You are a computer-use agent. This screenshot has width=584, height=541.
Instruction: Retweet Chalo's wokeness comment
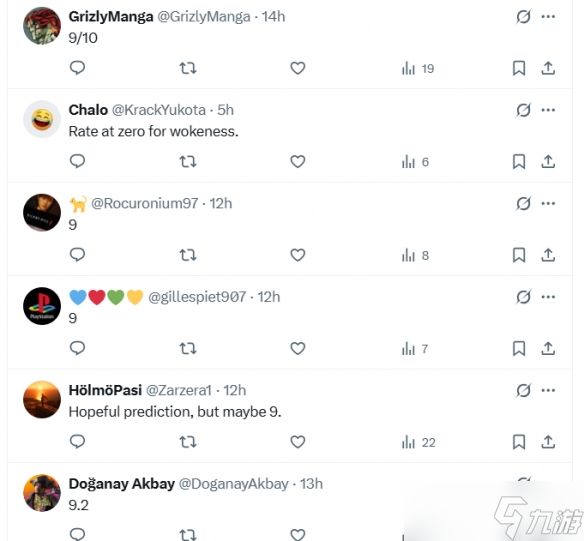188,162
